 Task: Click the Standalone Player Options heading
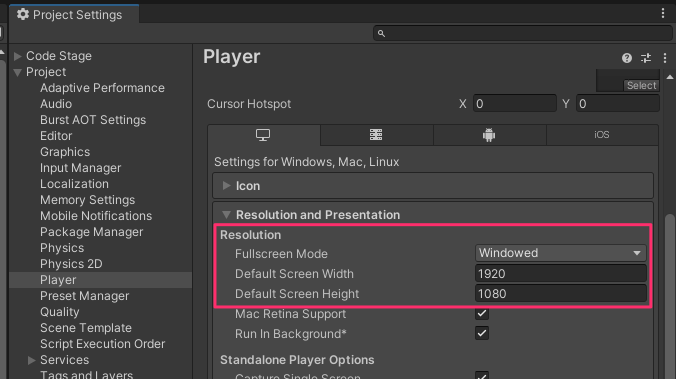click(x=297, y=360)
